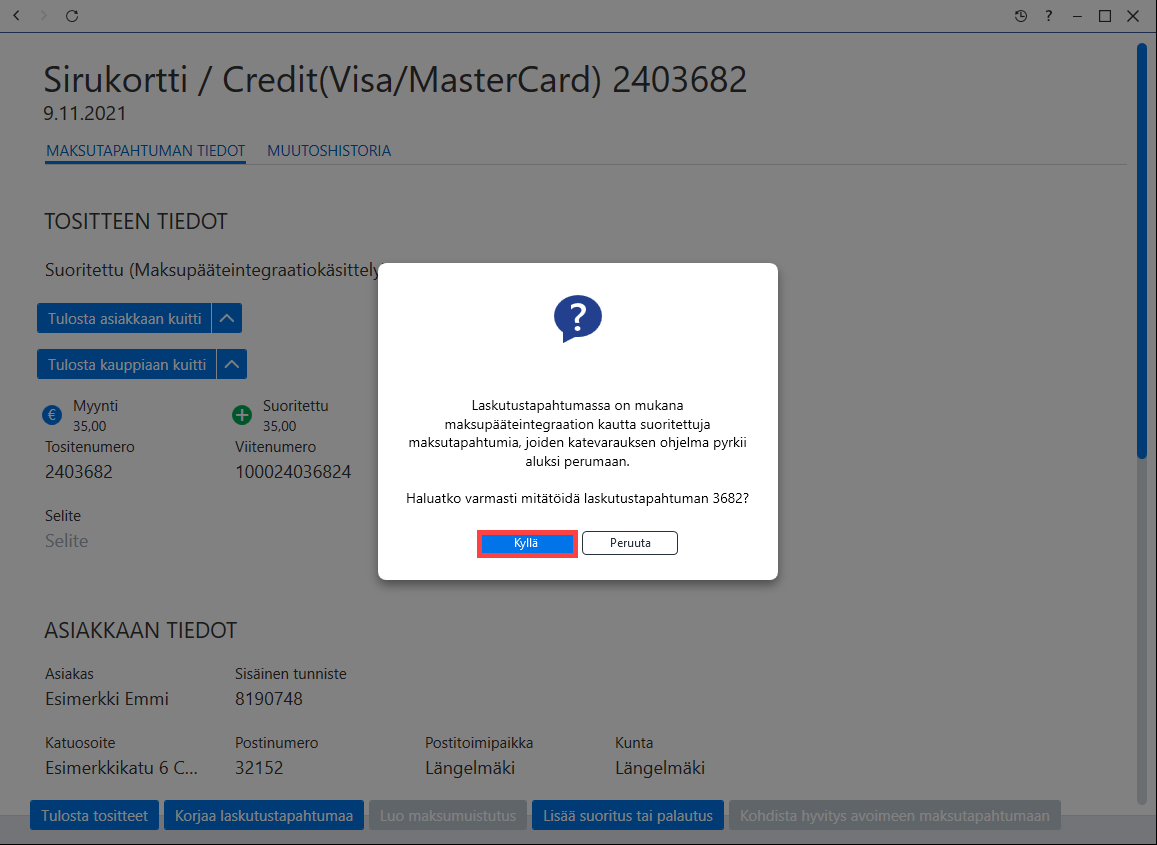The width and height of the screenshot is (1157, 845).
Task: Click Tulosta asiakkaan kuitti button
Action: coord(124,318)
